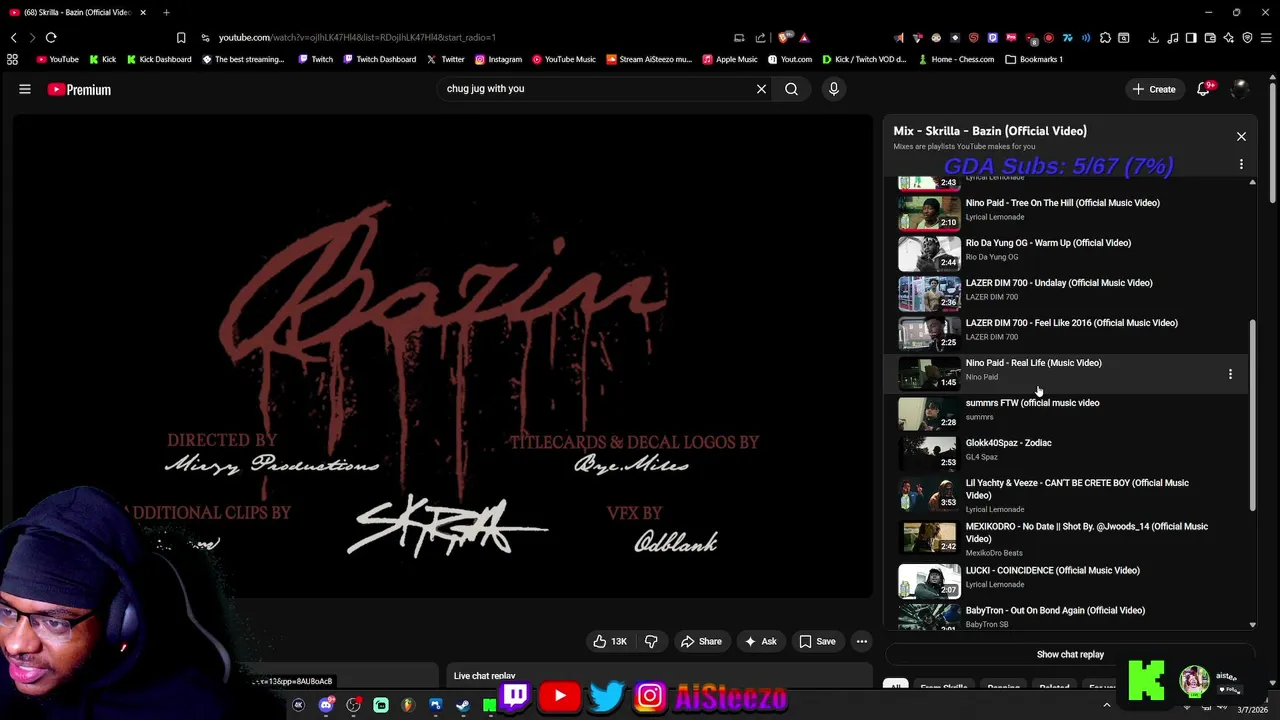Open the Twitch Dashboard bookmark

[379, 59]
